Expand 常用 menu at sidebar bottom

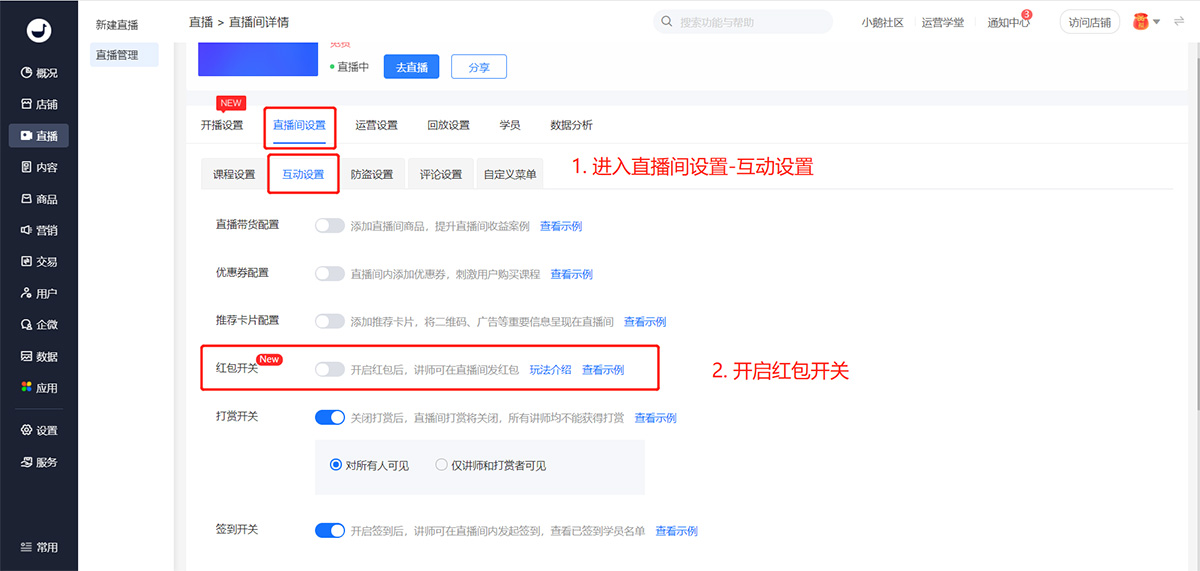[x=39, y=547]
